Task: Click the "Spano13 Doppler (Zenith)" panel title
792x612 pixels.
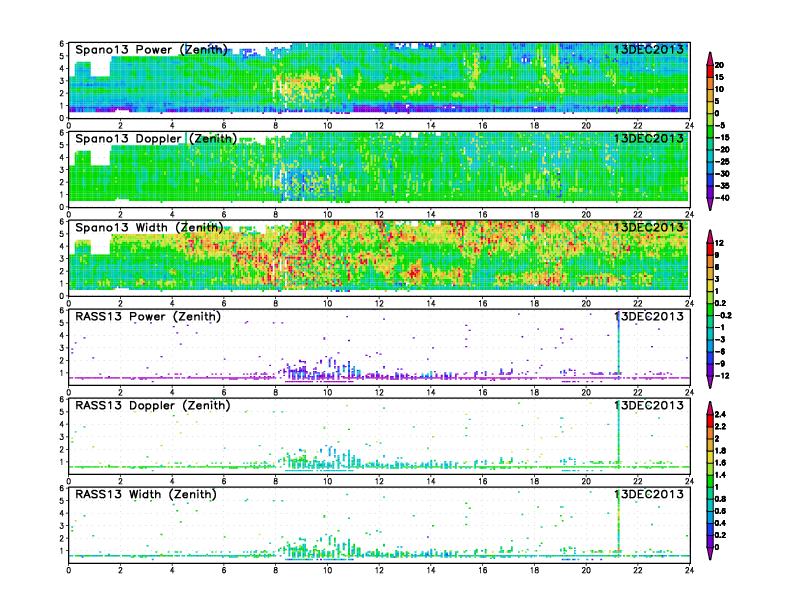Action: click(156, 138)
